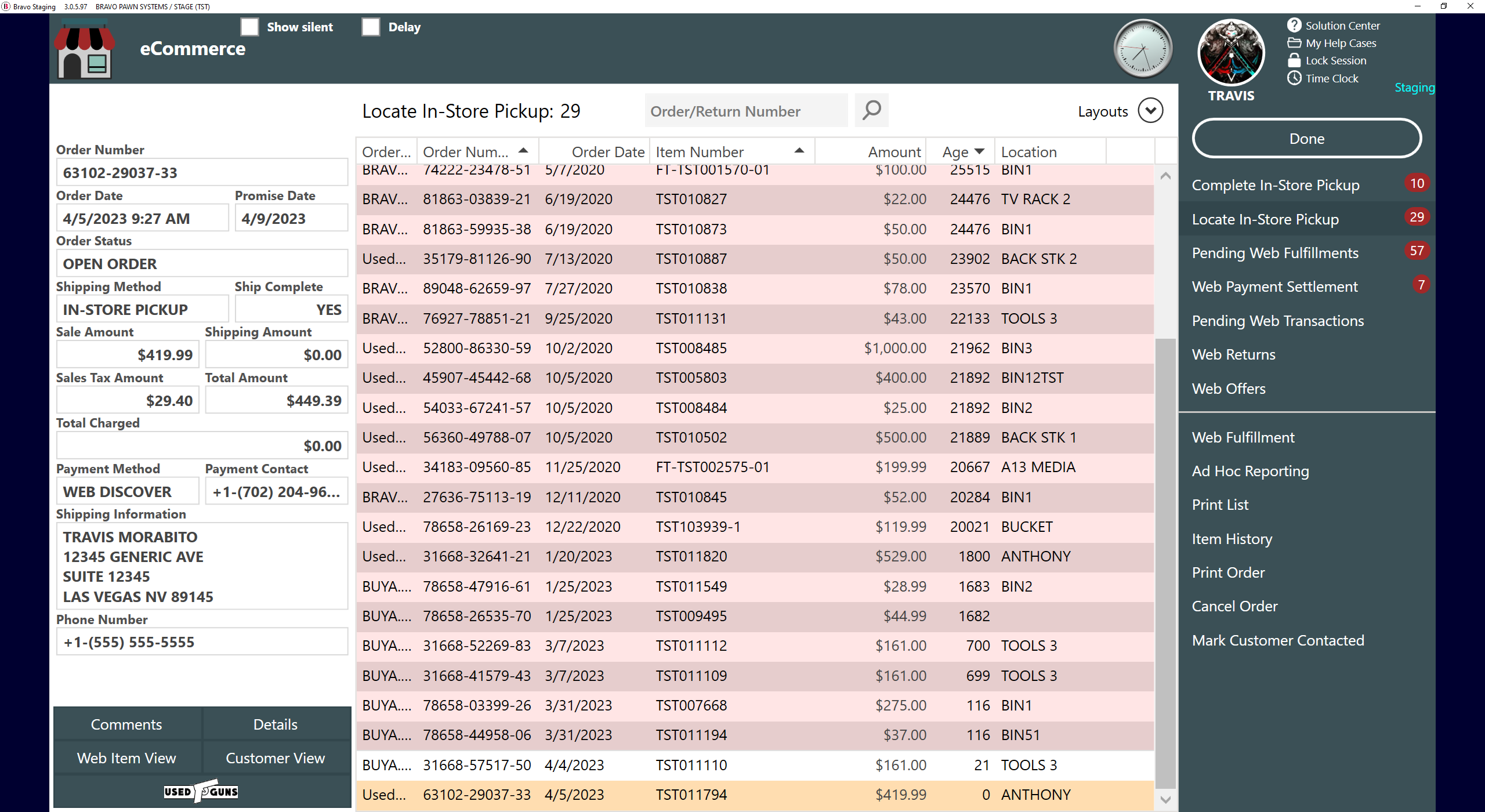
Task: Click the eCommerce storefront icon
Action: point(85,49)
